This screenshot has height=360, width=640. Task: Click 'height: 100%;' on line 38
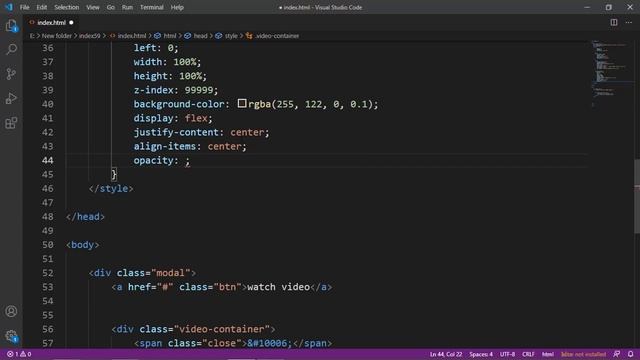[170, 76]
